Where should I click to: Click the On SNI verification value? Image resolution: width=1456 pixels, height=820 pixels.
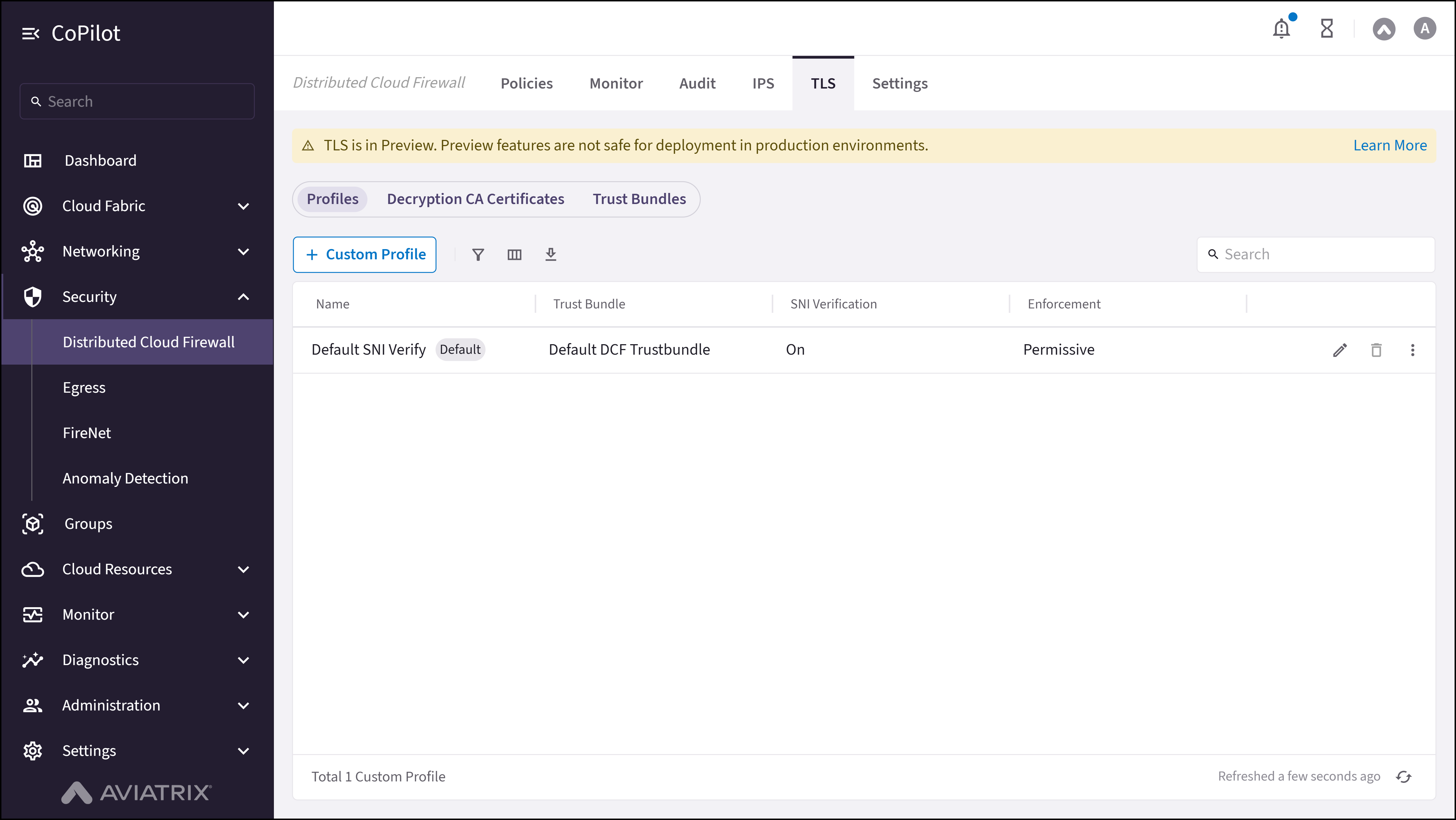(x=795, y=350)
